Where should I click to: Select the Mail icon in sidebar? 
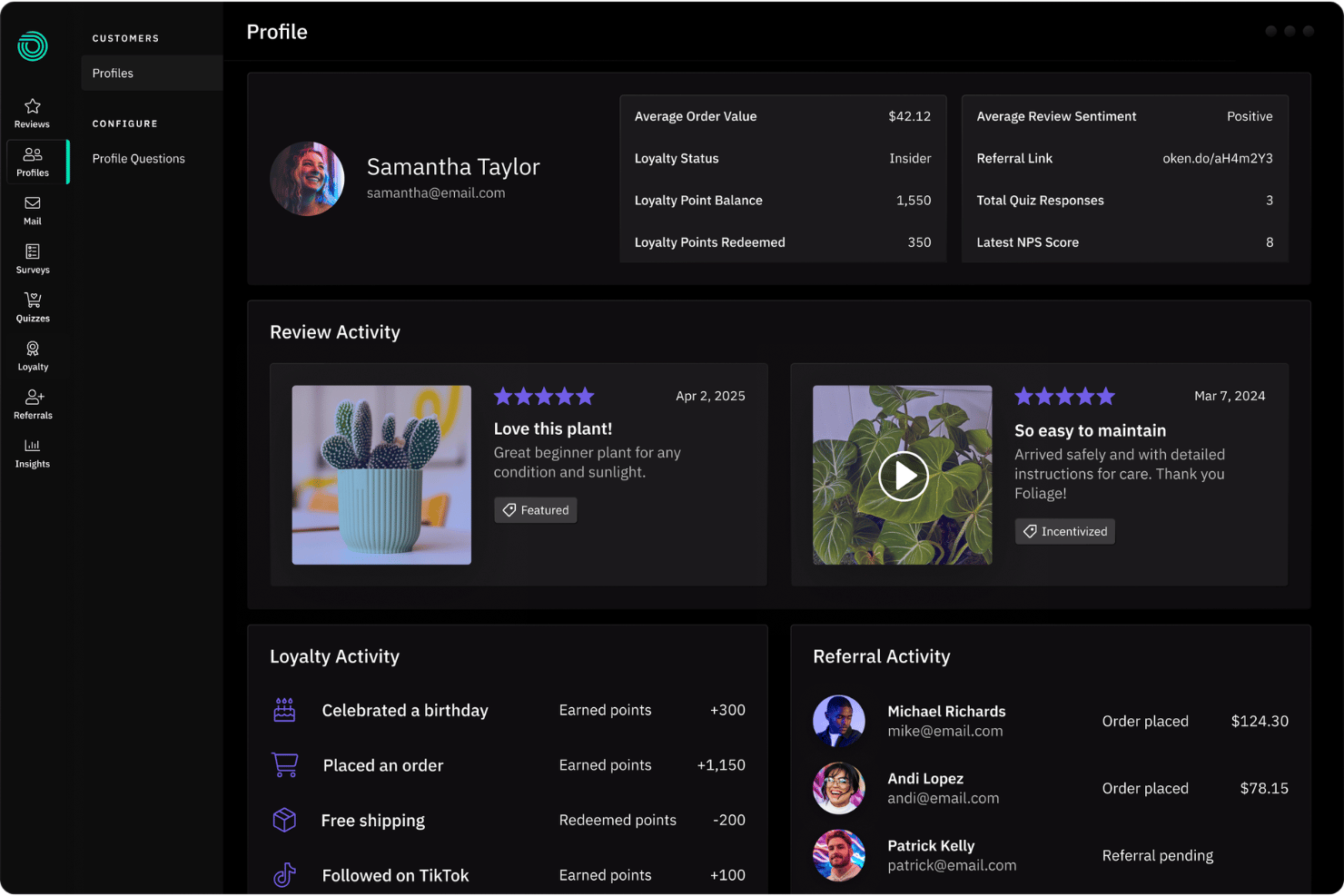(x=33, y=211)
